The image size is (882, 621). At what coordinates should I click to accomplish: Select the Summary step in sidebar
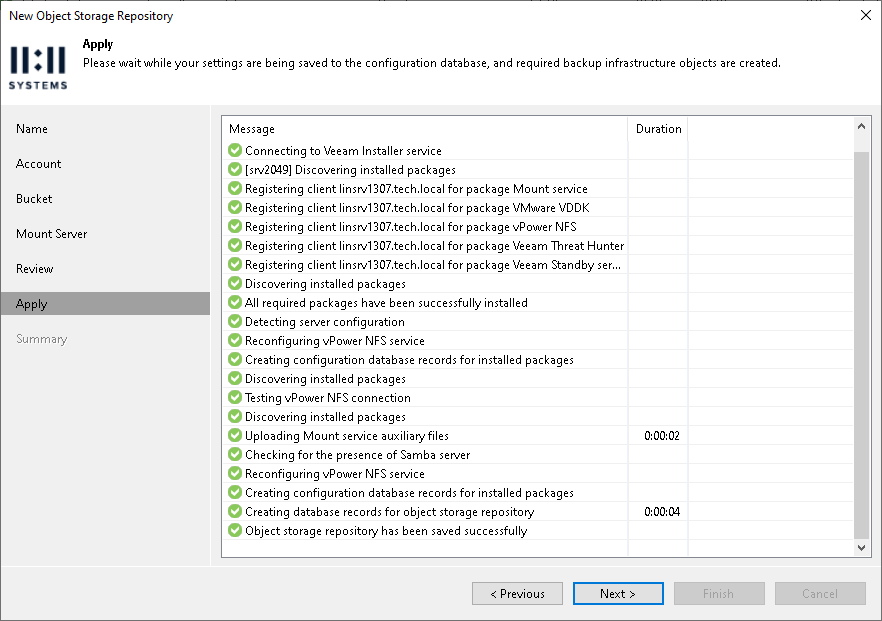click(42, 339)
